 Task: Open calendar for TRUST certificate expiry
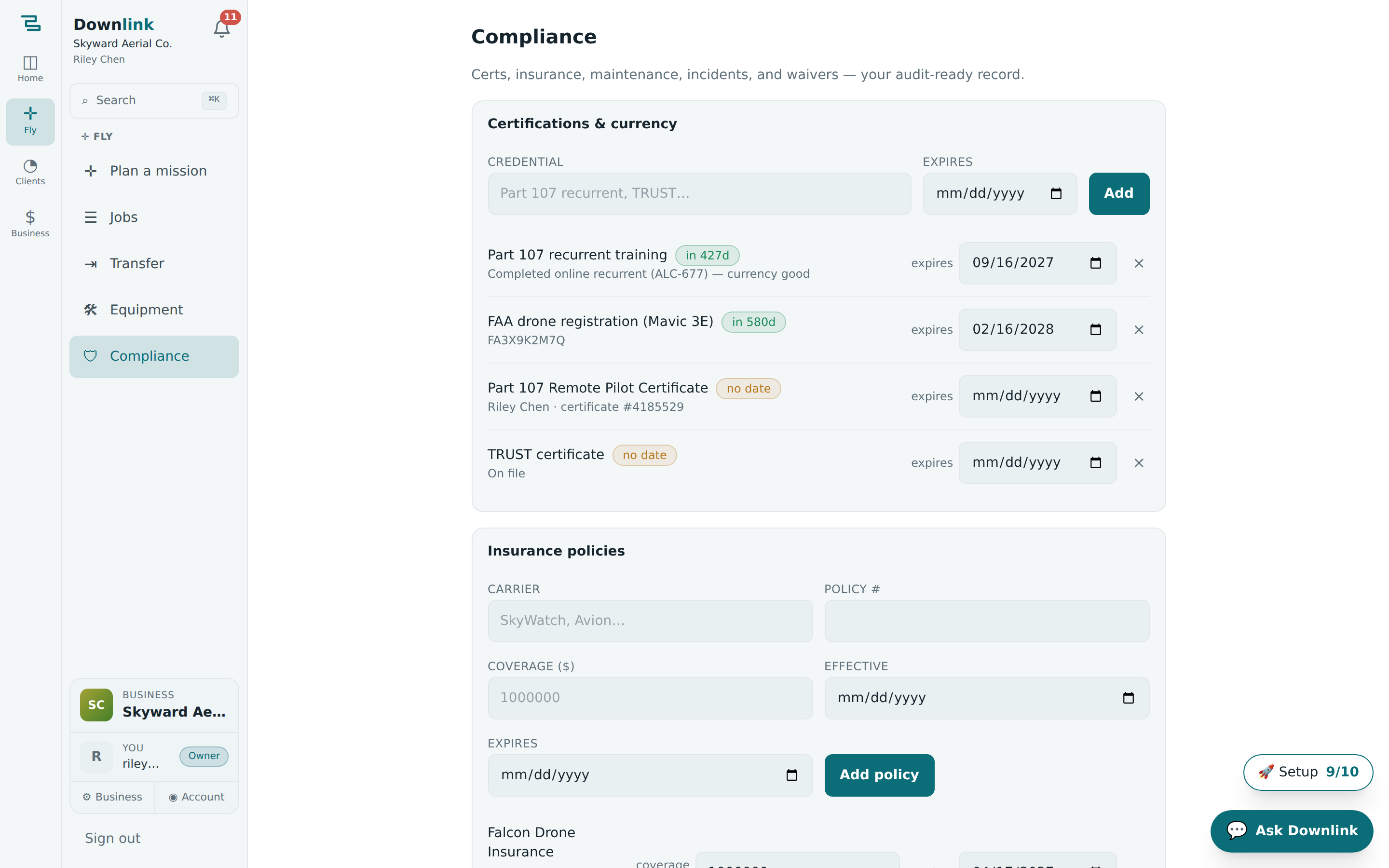1095,463
